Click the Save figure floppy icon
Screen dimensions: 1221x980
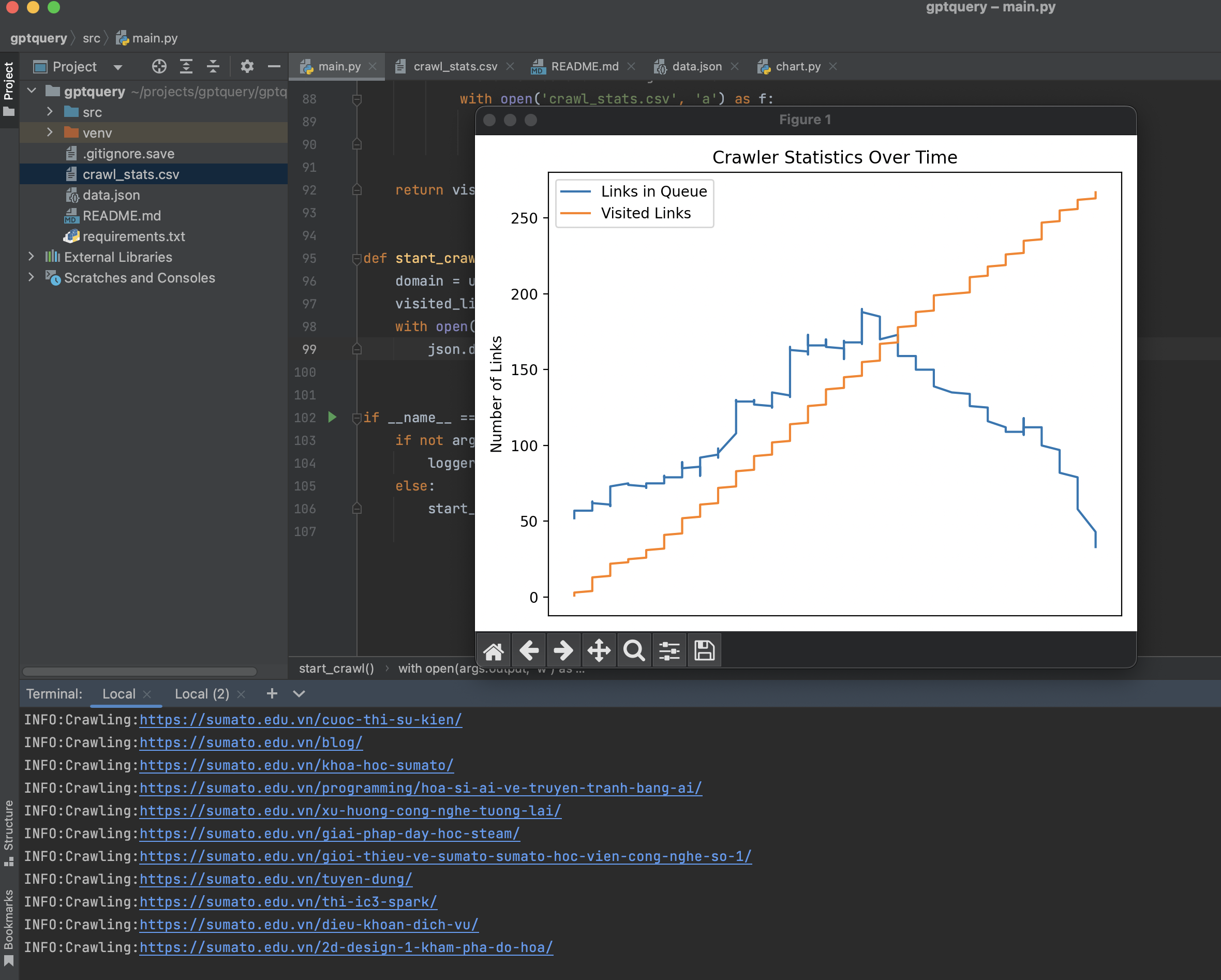705,650
